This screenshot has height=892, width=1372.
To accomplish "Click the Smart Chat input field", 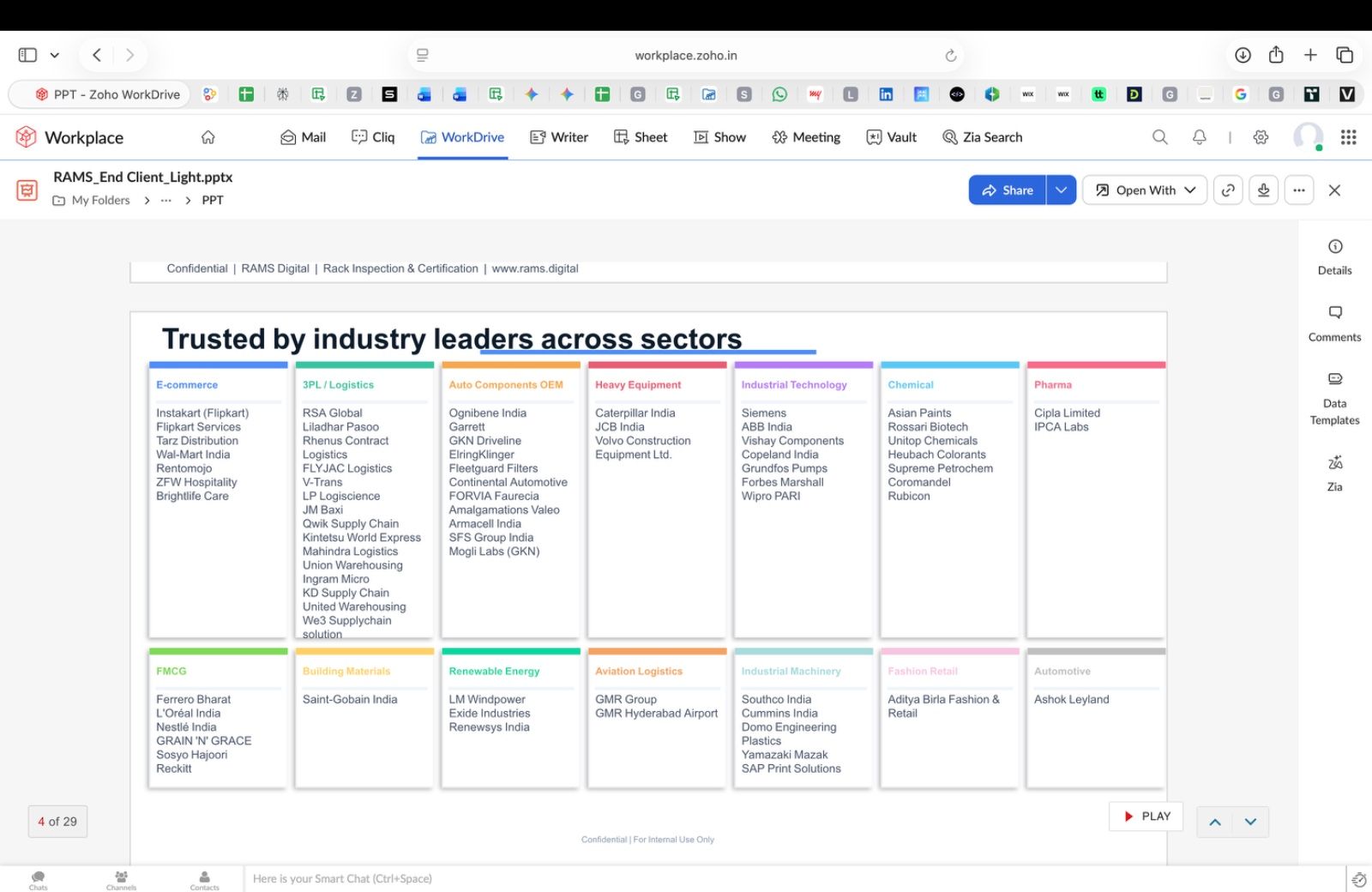I will tap(794, 879).
